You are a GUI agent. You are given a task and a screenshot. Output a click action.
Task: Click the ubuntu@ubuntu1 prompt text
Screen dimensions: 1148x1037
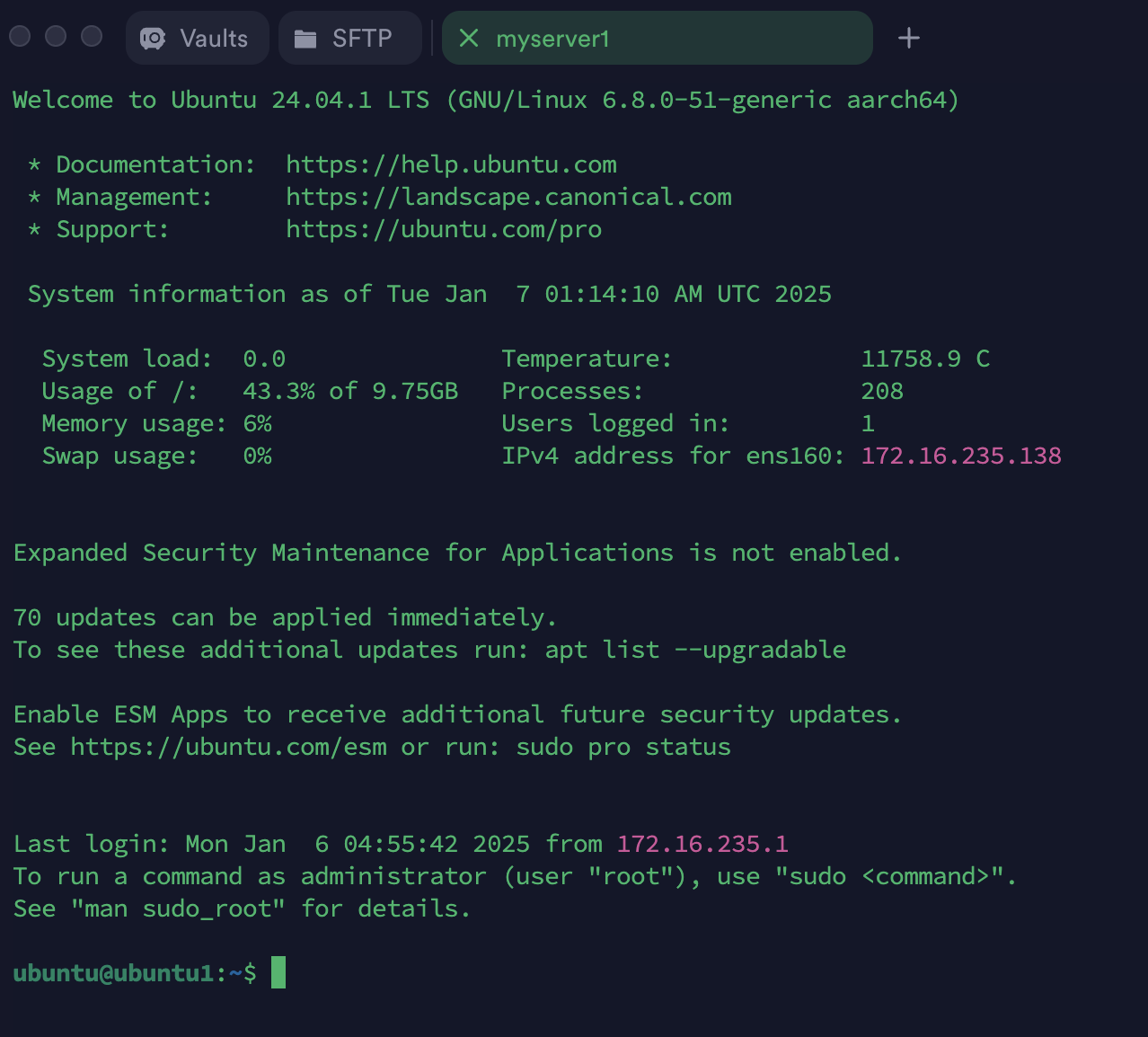coord(113,973)
